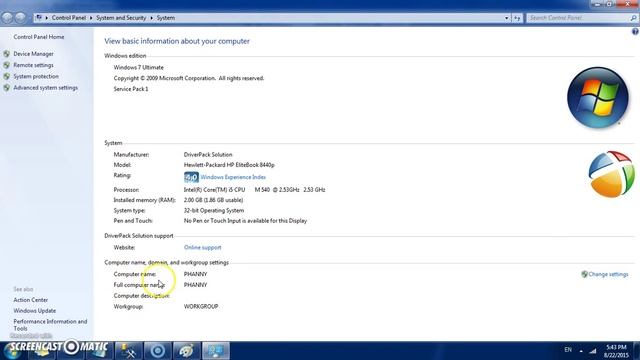Click the DriverPack Solution support section heading

pos(139,236)
